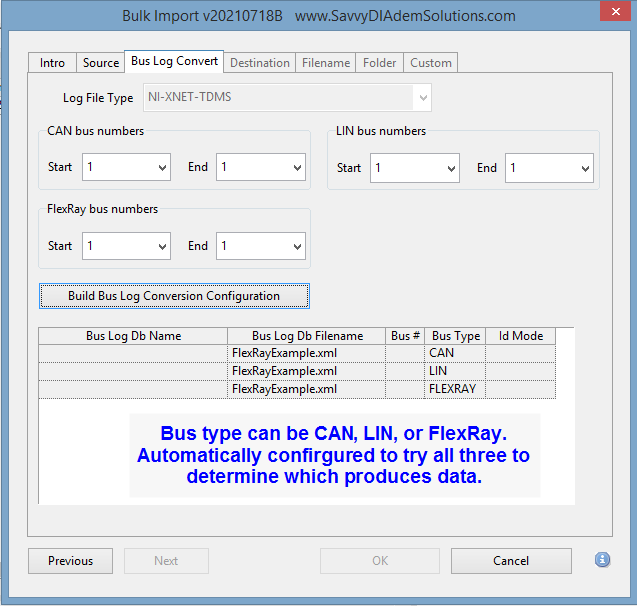
Task: Select the Filename tab
Action: point(326,63)
